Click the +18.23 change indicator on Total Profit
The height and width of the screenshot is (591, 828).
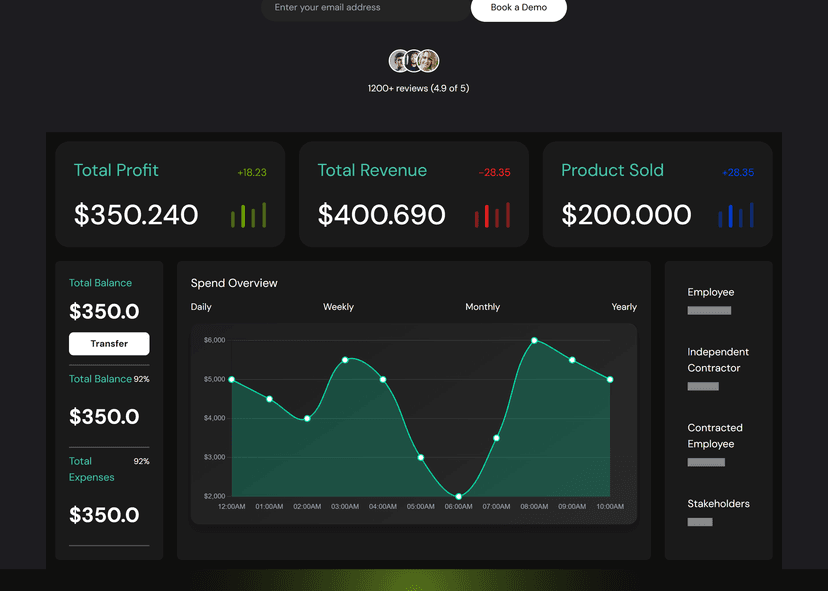pyautogui.click(x=252, y=173)
